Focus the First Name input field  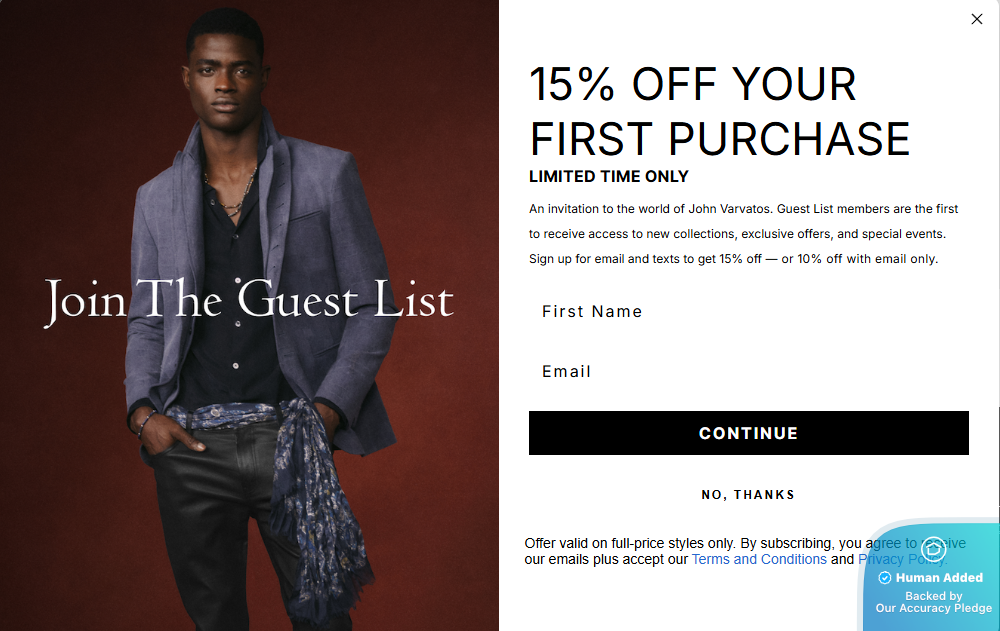(x=749, y=311)
